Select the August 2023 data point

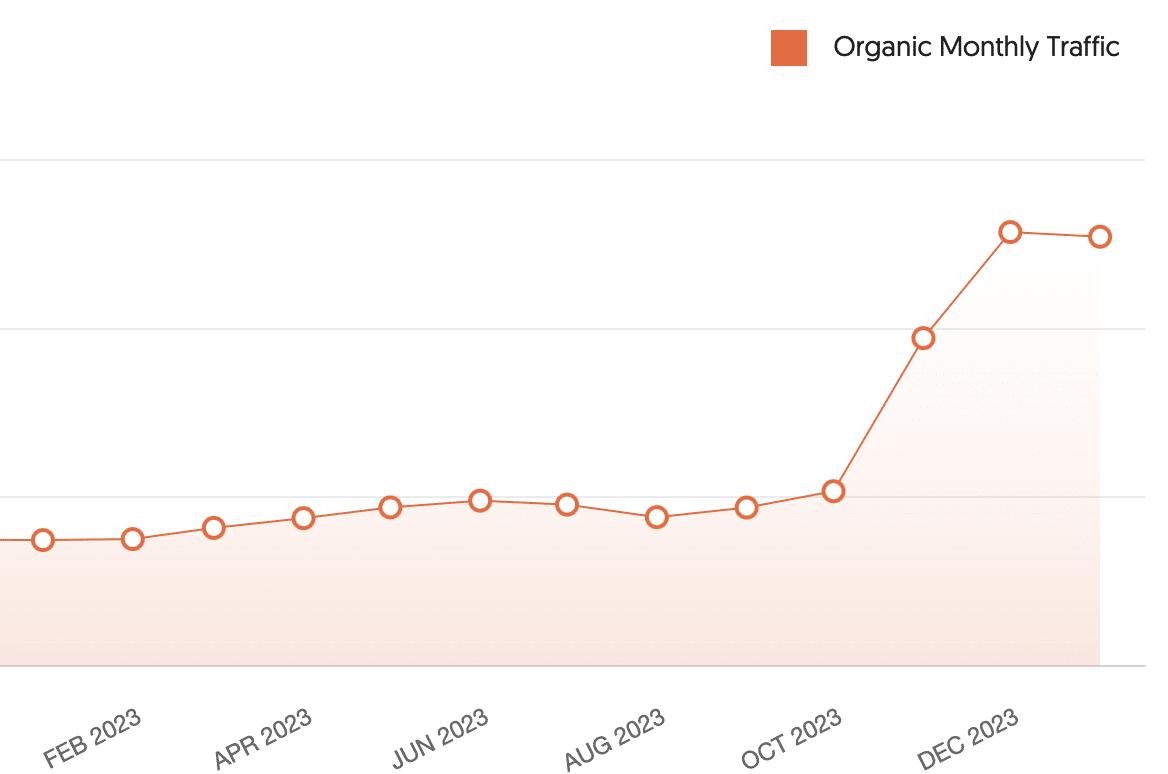pos(657,517)
